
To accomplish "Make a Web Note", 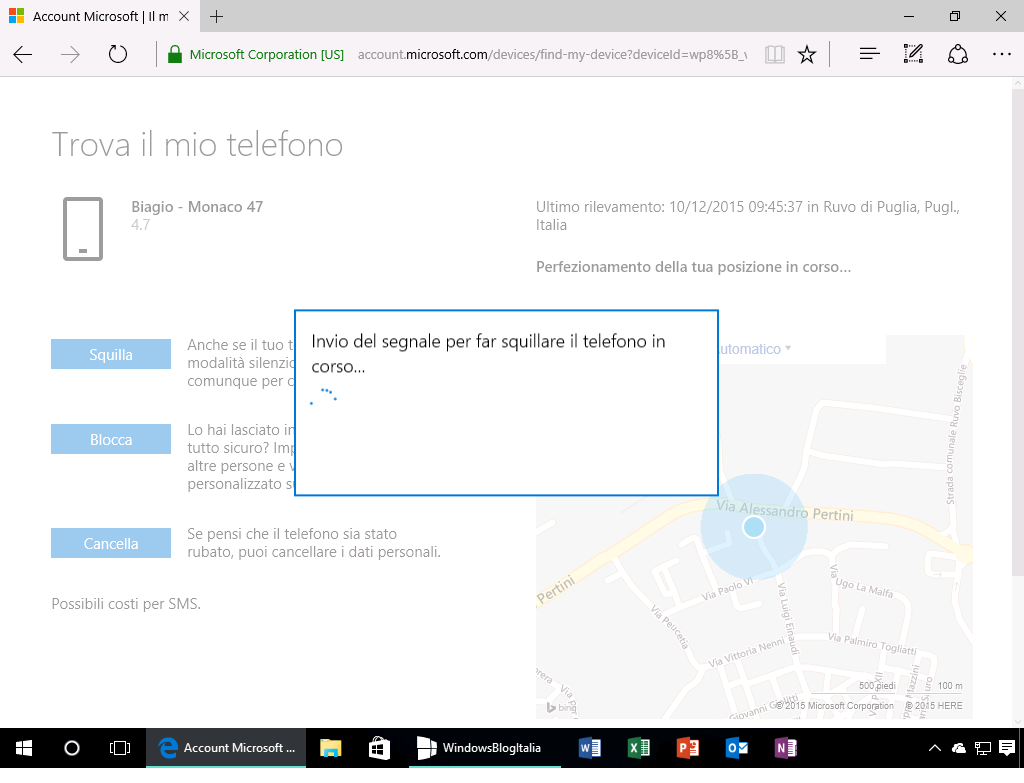I will point(913,54).
